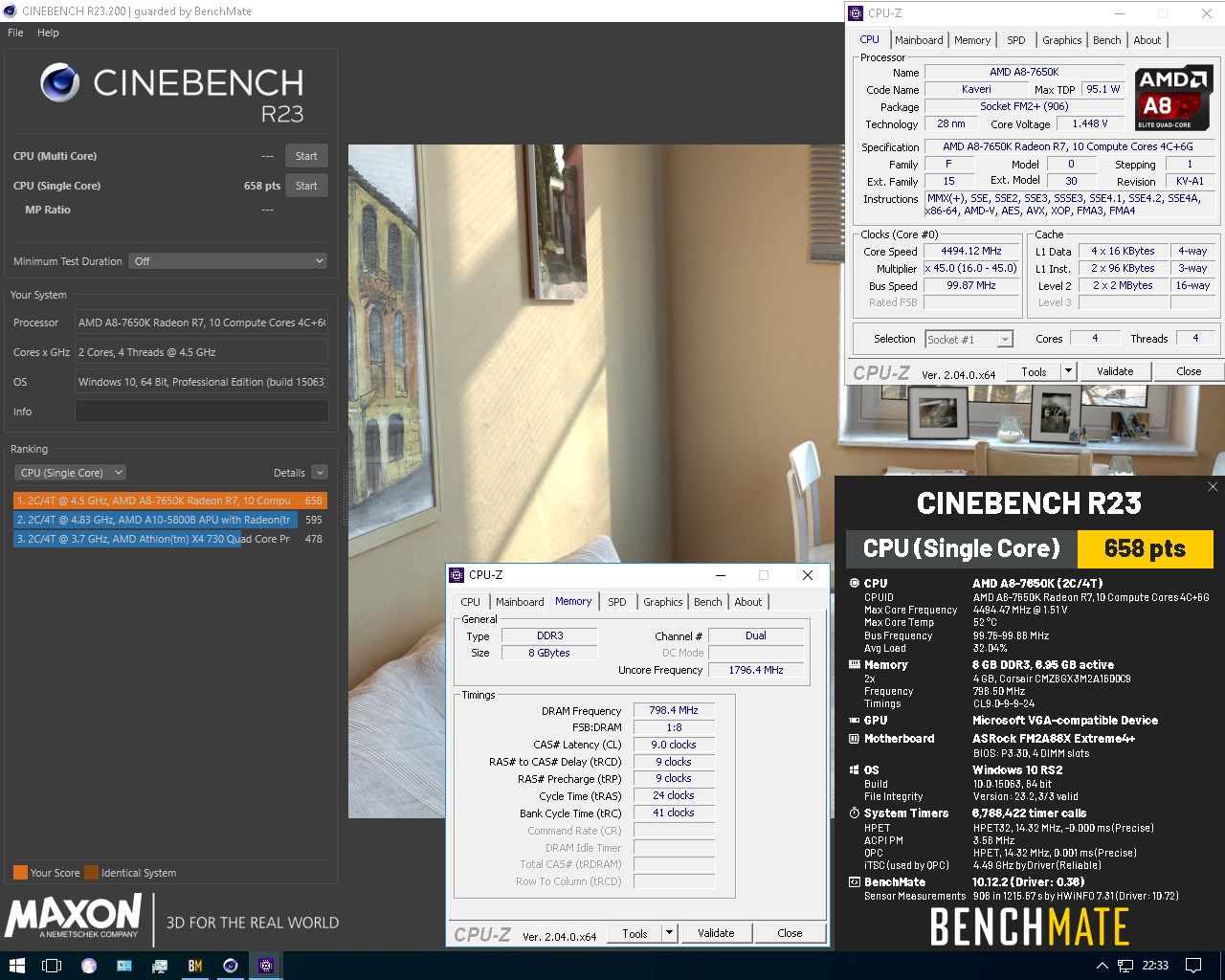Click the Memory icon in BenchMate panel

click(x=855, y=664)
